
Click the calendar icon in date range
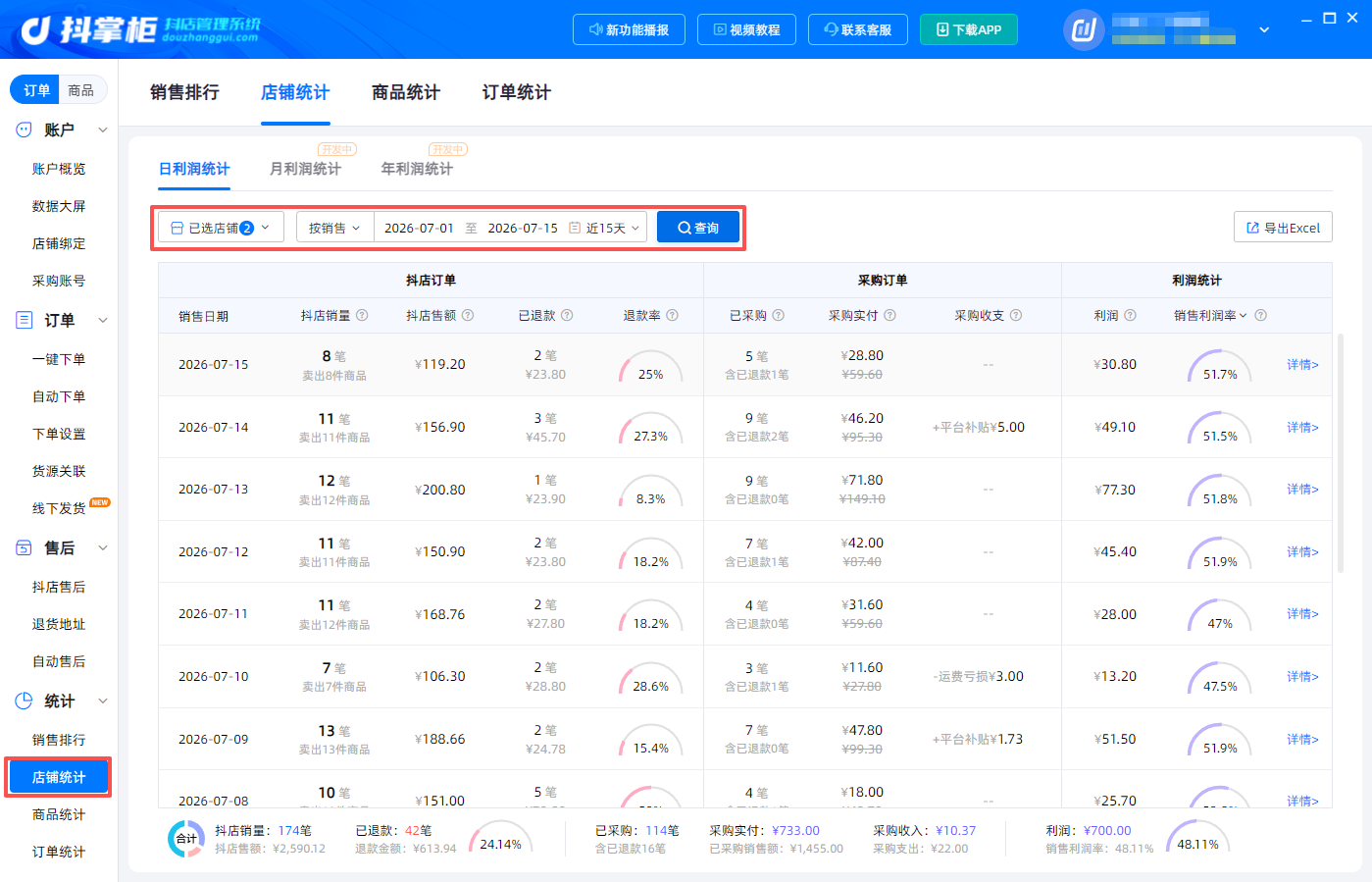[x=575, y=228]
